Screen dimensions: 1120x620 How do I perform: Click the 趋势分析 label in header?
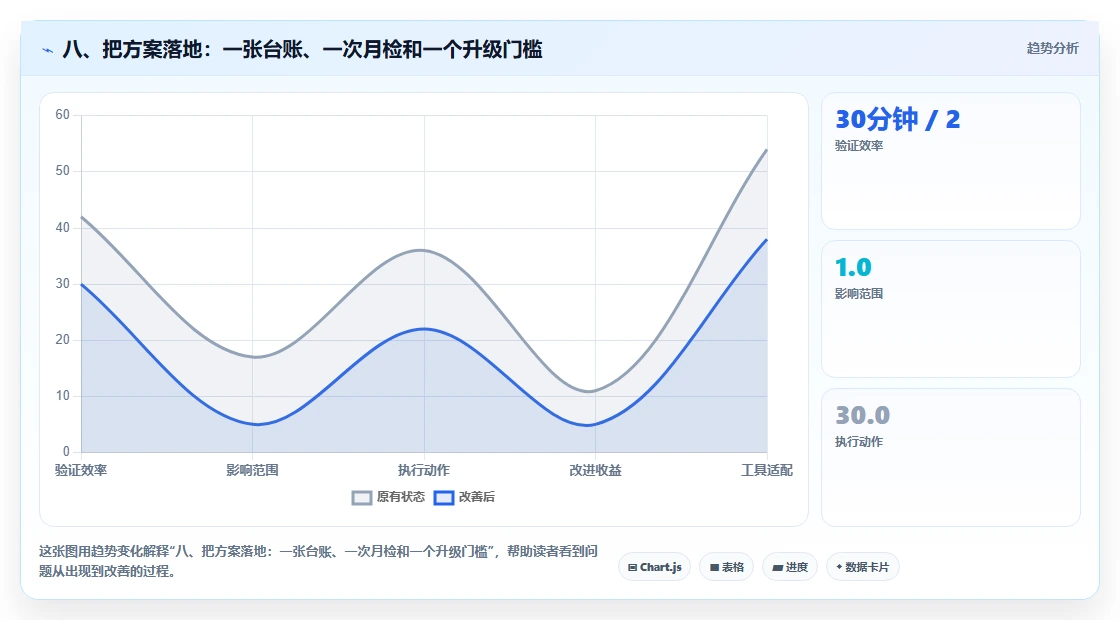[x=1052, y=48]
